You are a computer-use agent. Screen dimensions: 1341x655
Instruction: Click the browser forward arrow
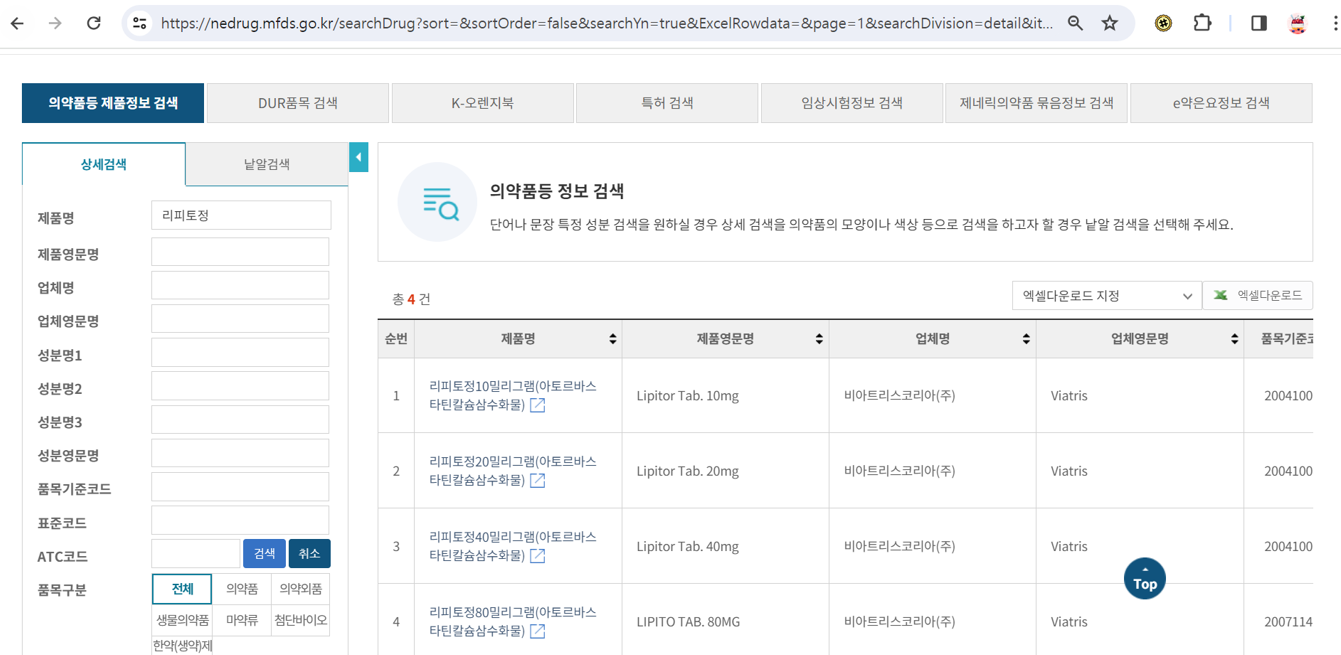click(55, 23)
